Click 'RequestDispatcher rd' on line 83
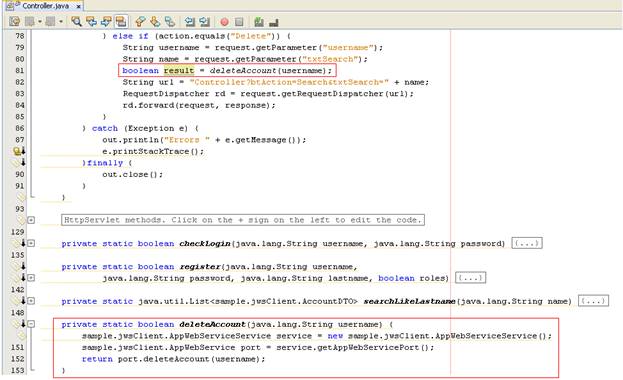623x380 pixels. click(174, 94)
